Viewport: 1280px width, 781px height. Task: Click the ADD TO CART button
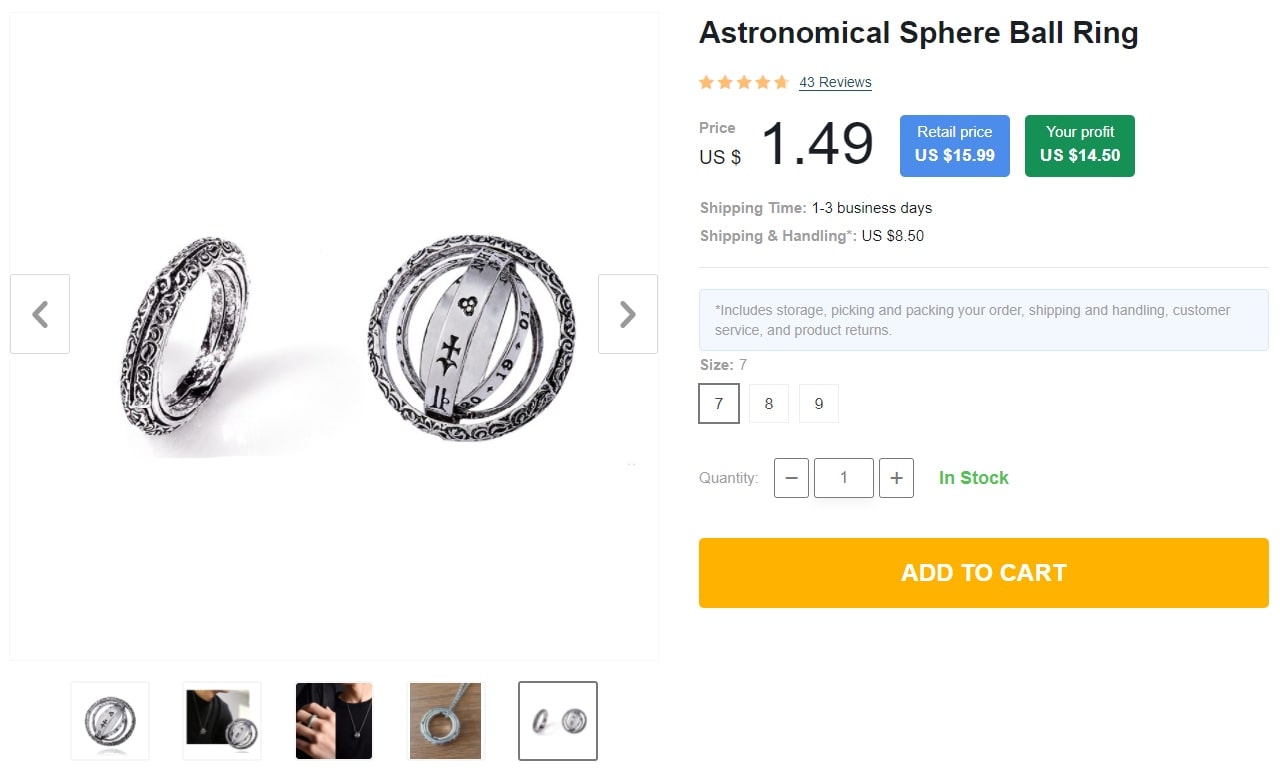click(x=983, y=572)
